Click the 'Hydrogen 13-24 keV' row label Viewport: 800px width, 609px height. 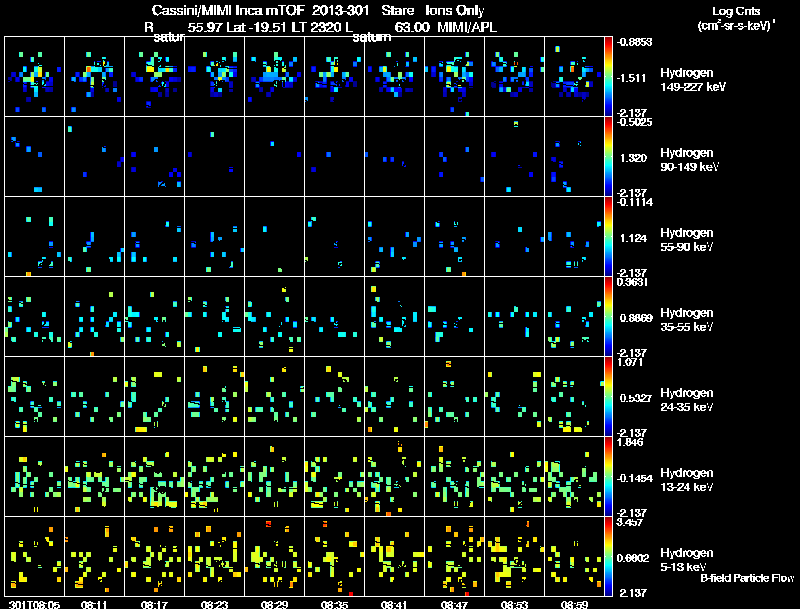click(687, 480)
